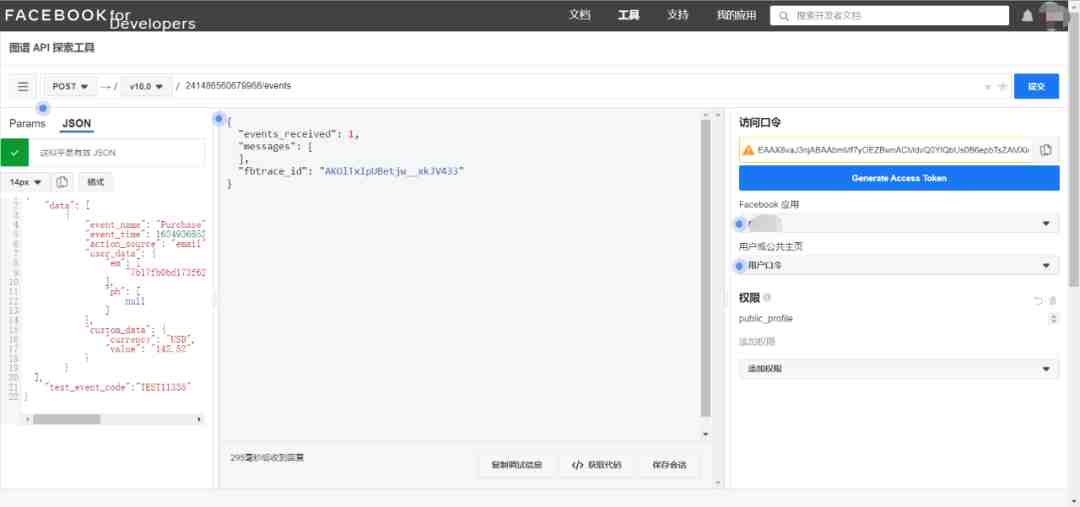Viewport: 1080px width, 507px height.
Task: Copy the JSON body with the copy icon
Action: coord(62,183)
